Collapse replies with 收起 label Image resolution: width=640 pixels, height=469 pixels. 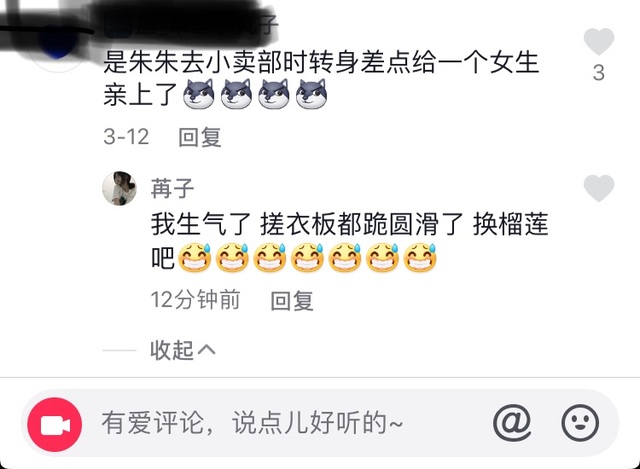(x=171, y=350)
